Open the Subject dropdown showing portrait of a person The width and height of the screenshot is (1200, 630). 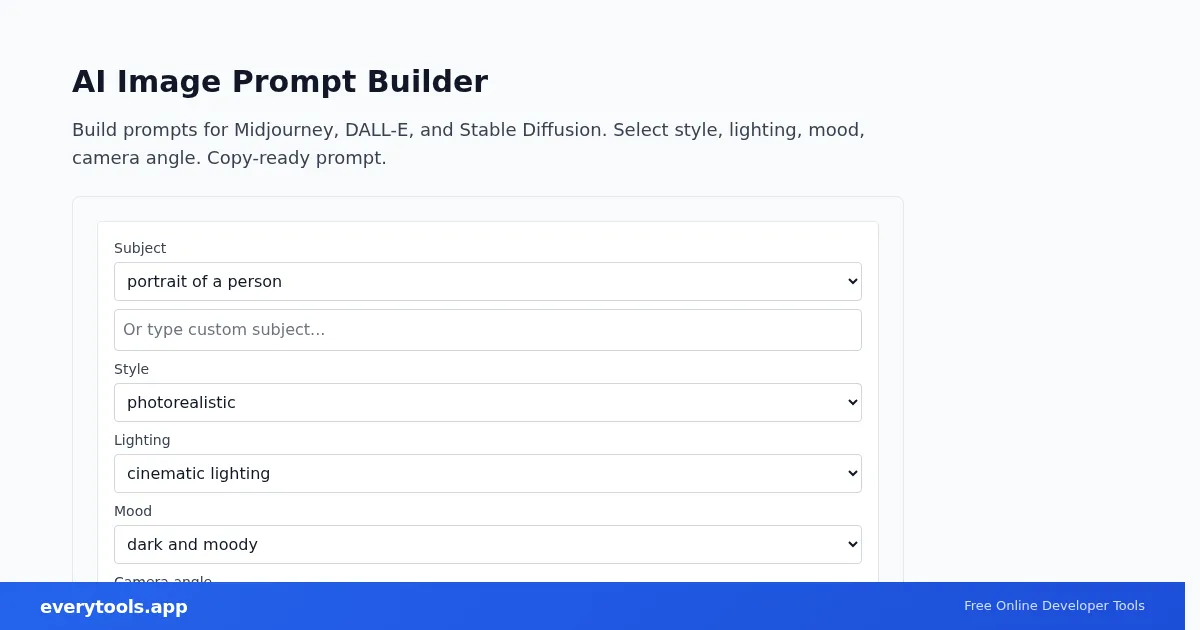(487, 282)
